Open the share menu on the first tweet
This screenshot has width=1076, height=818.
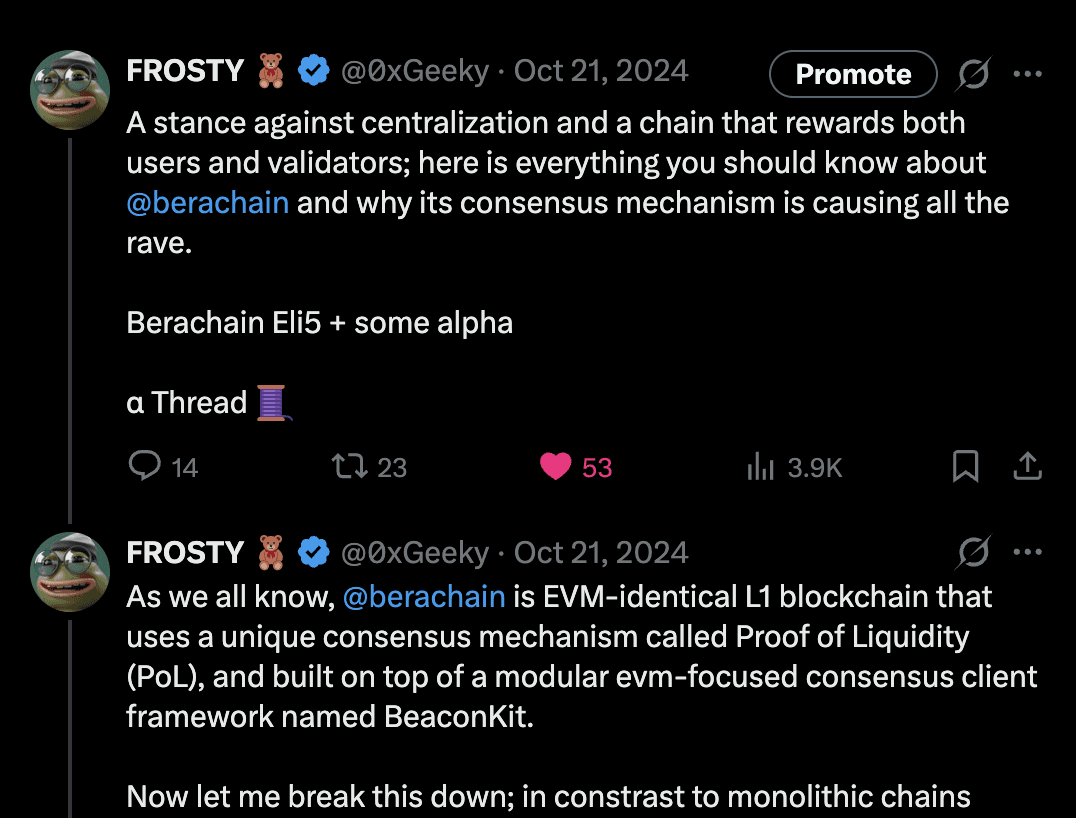pos(1028,466)
